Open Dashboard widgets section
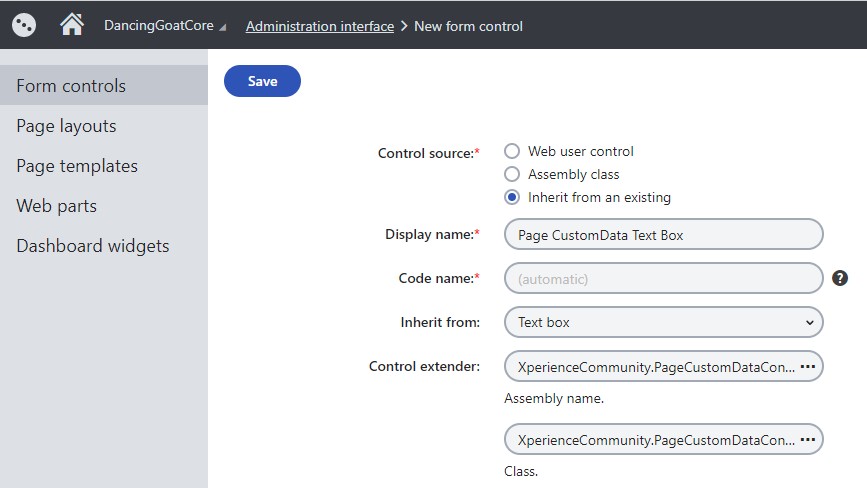Screen dimensions: 867x488 [x=93, y=246]
